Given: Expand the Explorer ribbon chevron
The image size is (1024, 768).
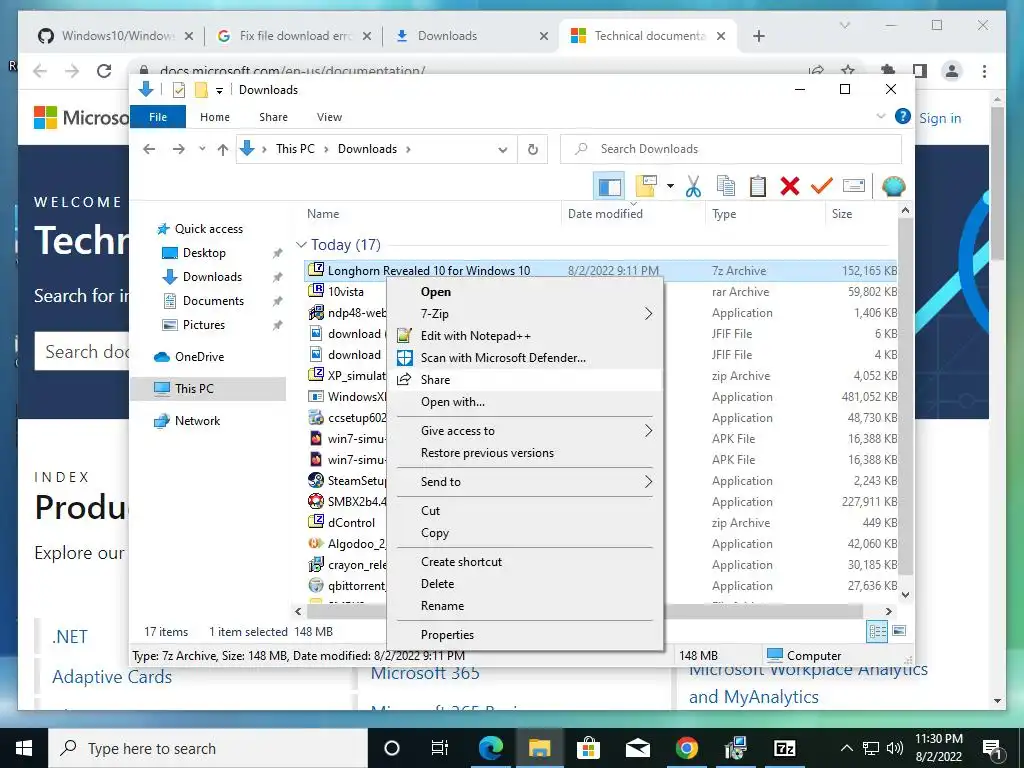Looking at the screenshot, I should click(881, 116).
